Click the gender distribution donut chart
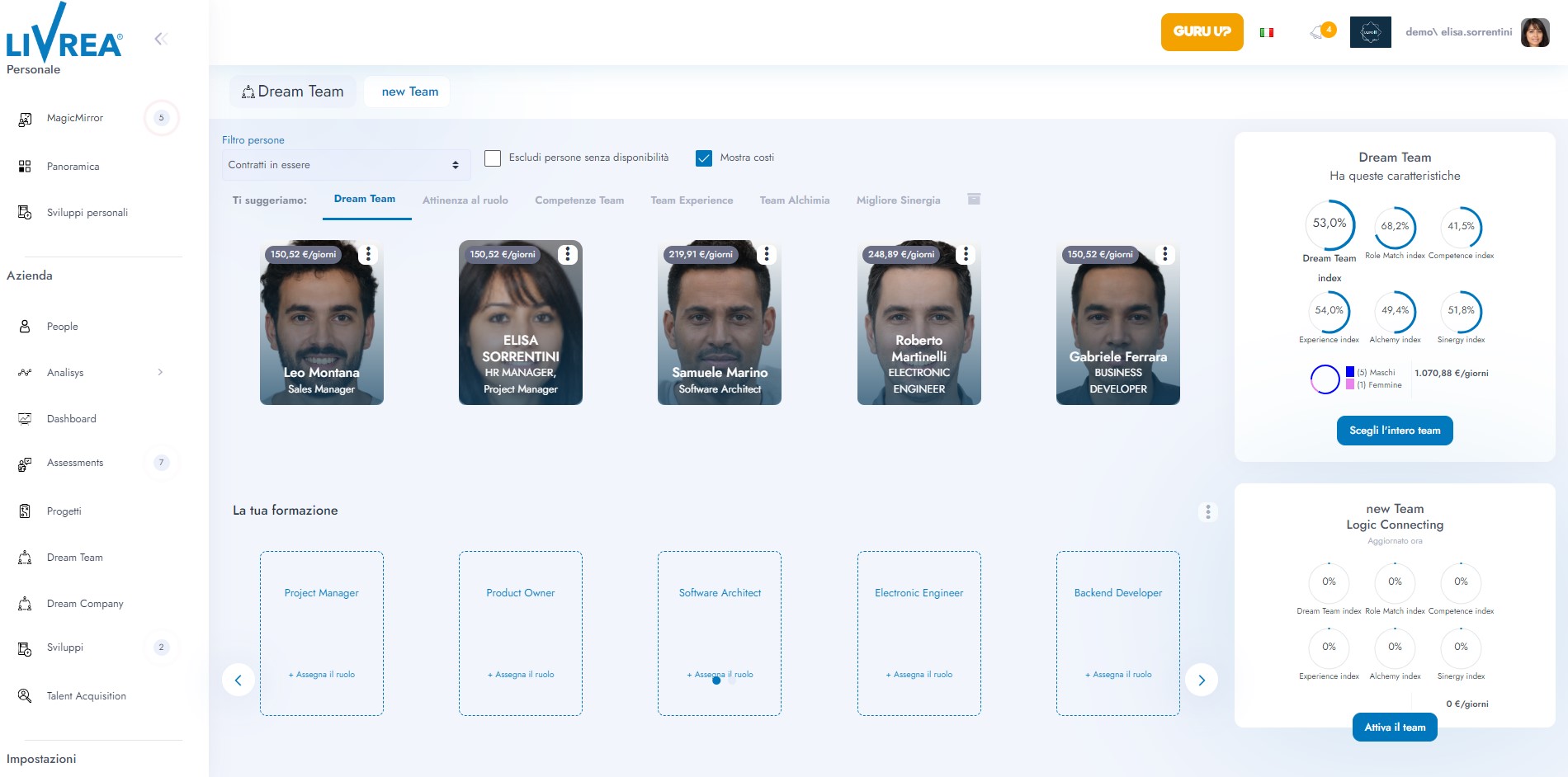This screenshot has height=777, width=1568. (1325, 379)
